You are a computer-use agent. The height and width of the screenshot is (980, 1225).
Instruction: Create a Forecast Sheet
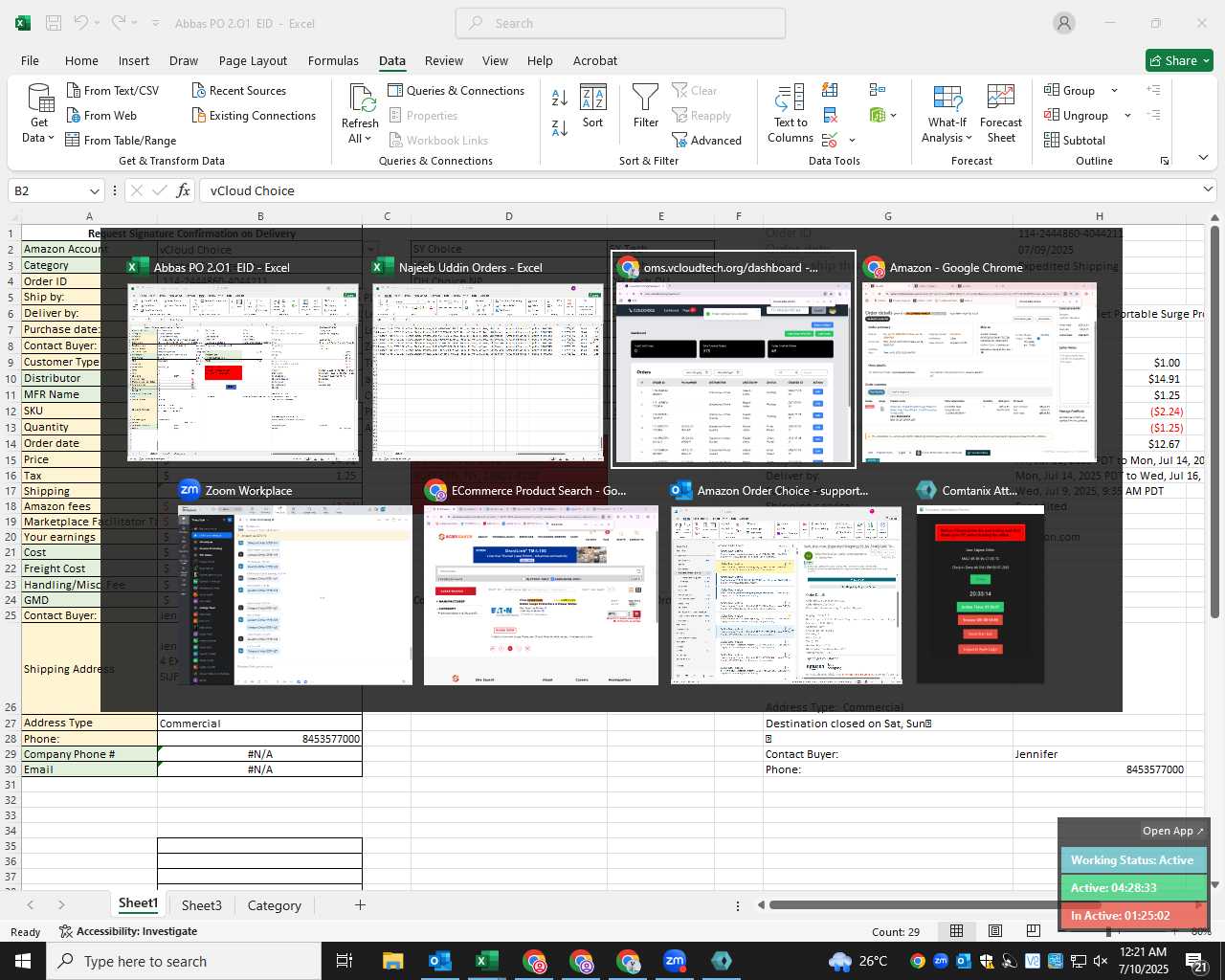1001,114
